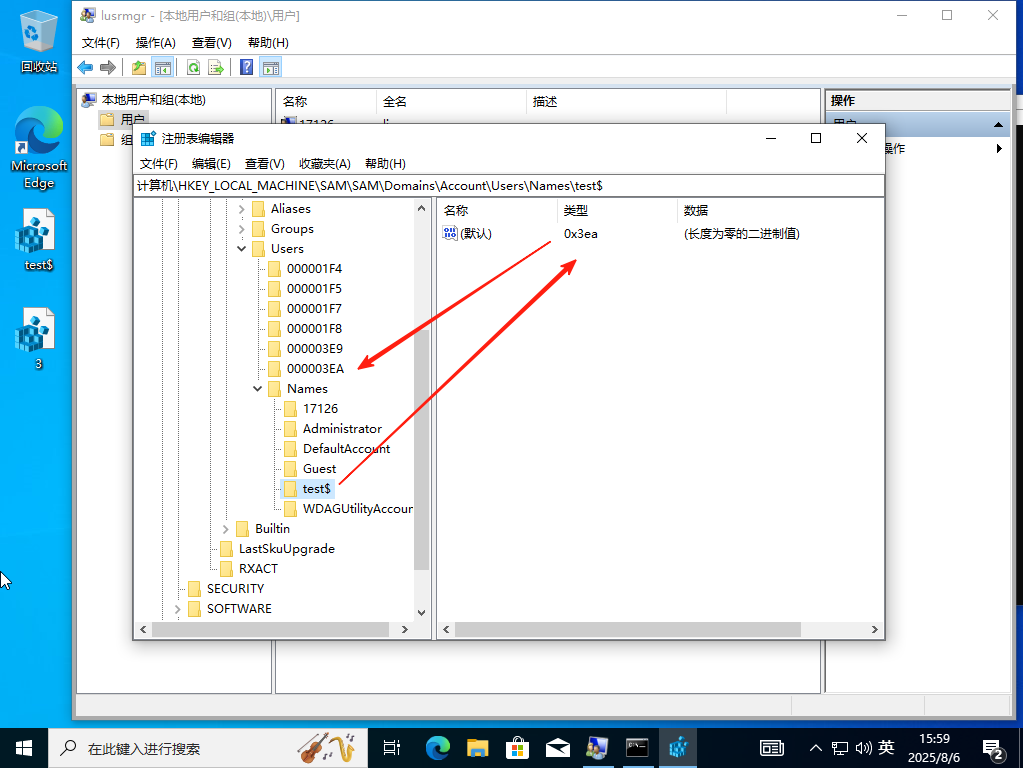Expand the SOFTWARE registry hive

click(177, 609)
